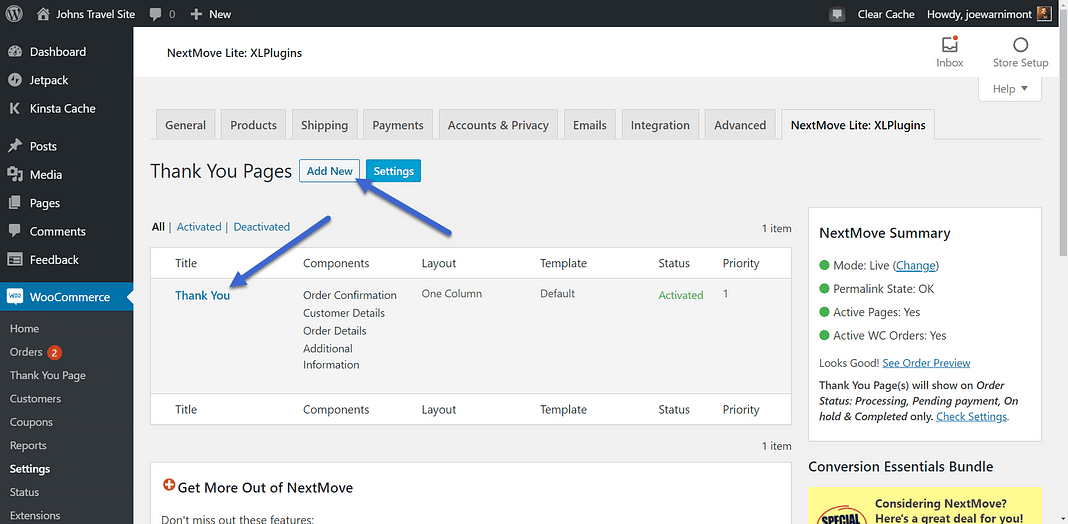This screenshot has height=524, width=1068.
Task: Switch to the Products tab
Action: tap(253, 125)
